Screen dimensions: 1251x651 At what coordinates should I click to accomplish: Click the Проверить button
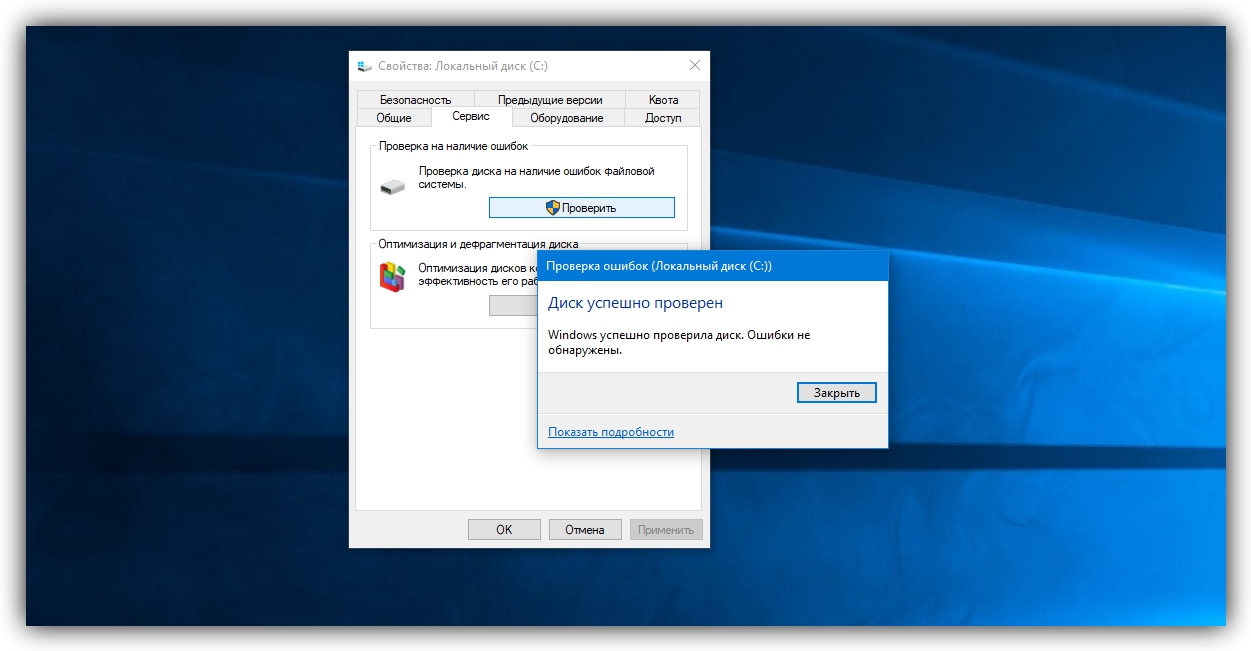click(581, 207)
